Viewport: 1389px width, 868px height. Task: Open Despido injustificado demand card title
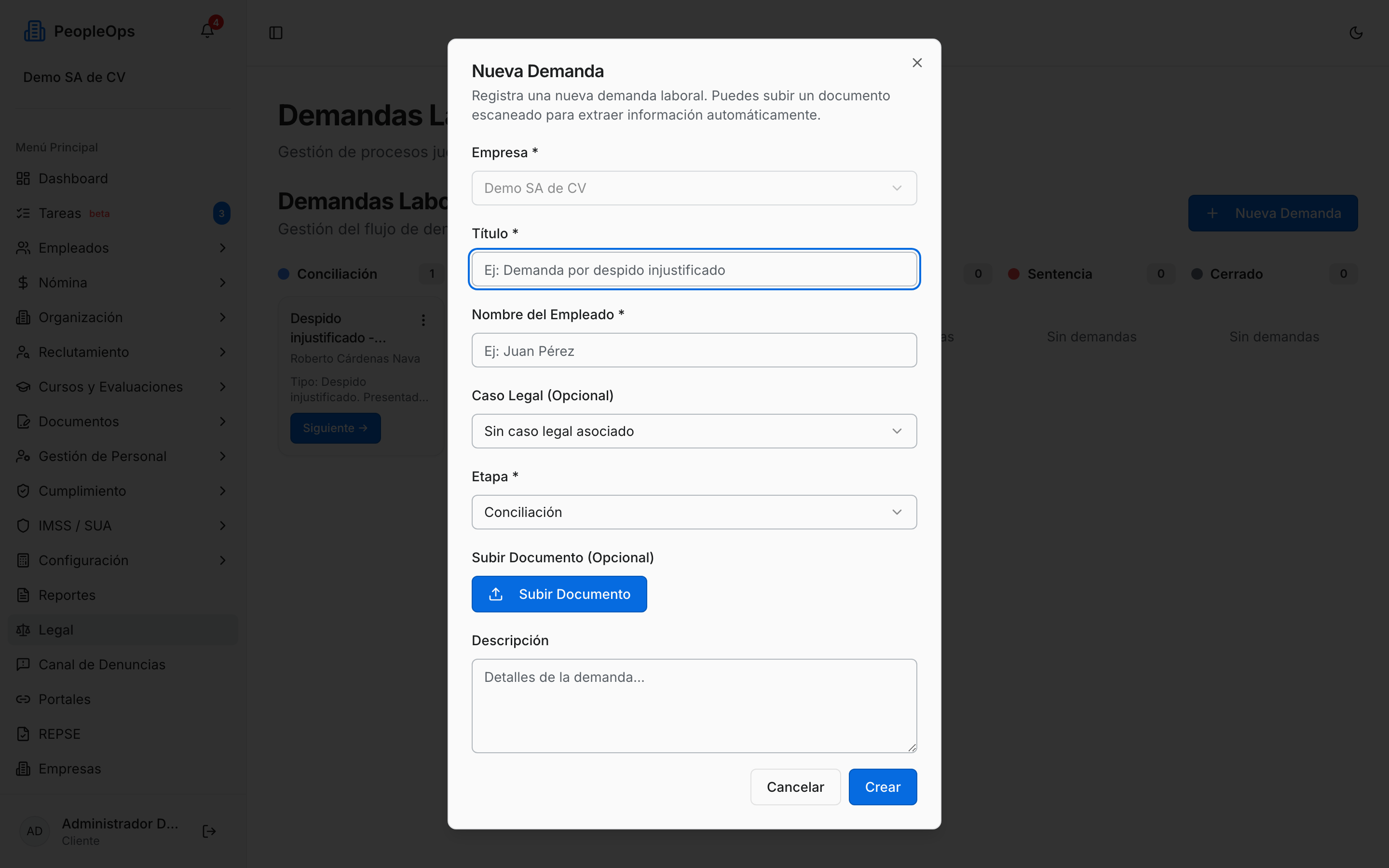pyautogui.click(x=338, y=328)
